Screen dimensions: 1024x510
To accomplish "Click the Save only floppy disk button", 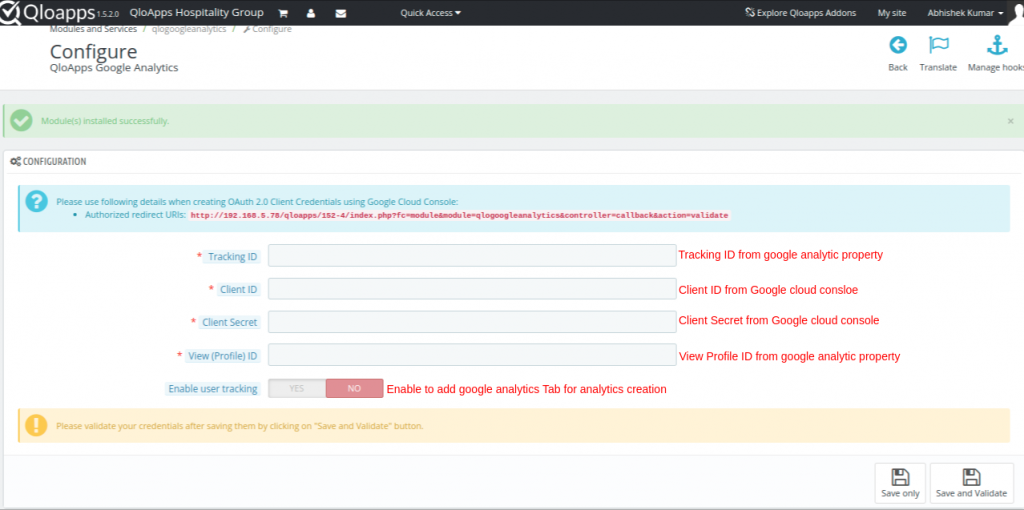I will (x=900, y=483).
